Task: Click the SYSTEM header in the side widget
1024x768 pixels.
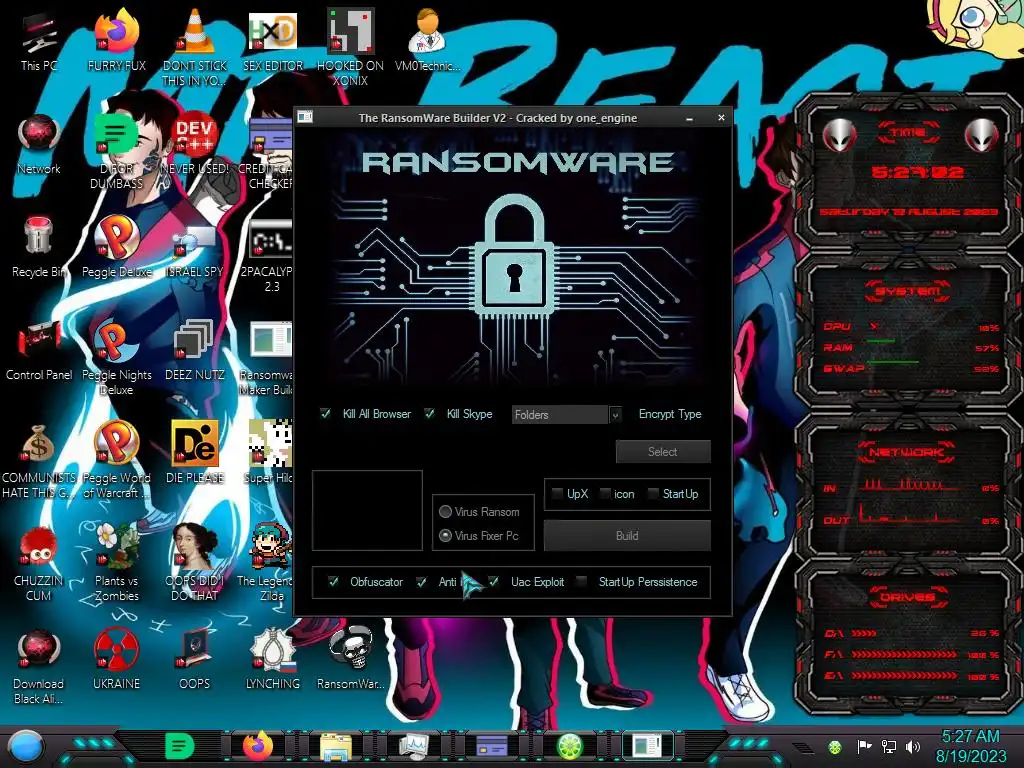Action: click(908, 291)
